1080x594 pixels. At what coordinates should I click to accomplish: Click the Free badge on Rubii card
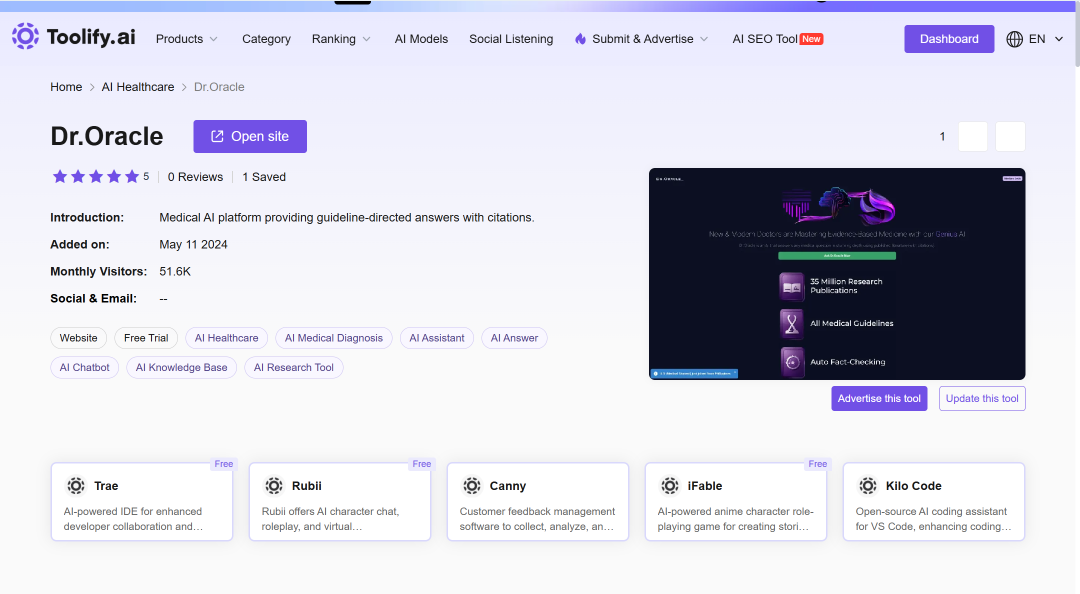(422, 464)
